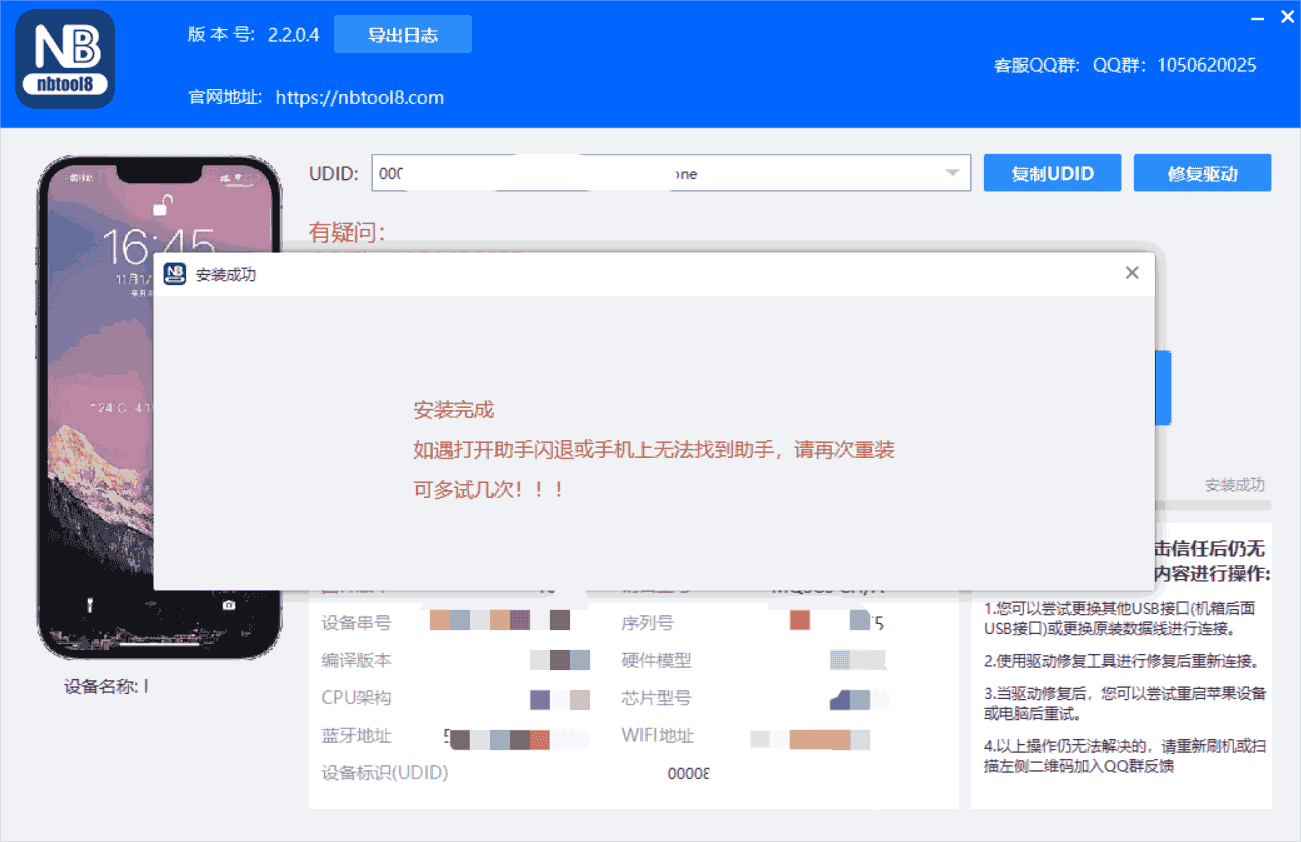Click the 设备串号 label

click(356, 623)
